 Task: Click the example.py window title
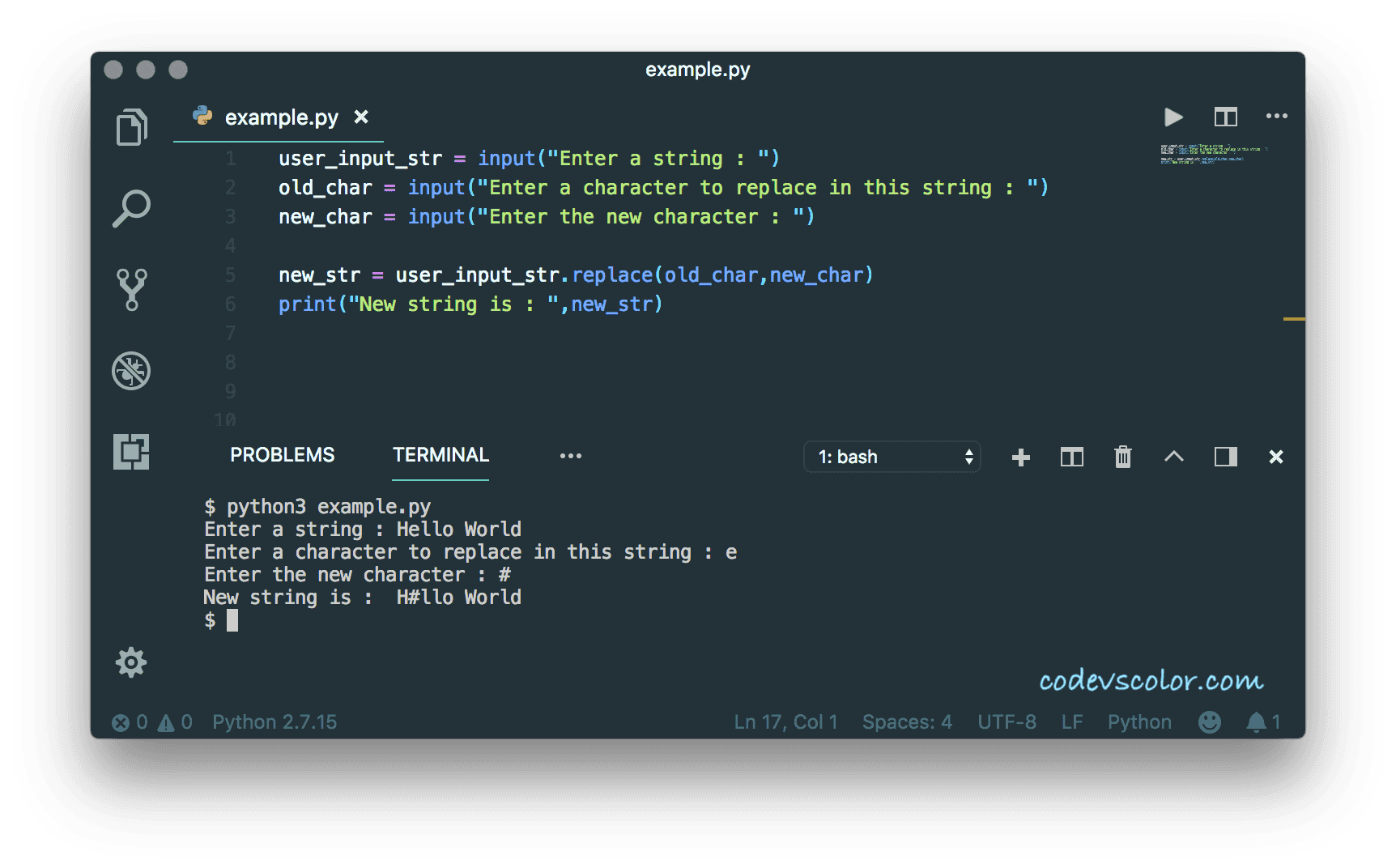[698, 70]
